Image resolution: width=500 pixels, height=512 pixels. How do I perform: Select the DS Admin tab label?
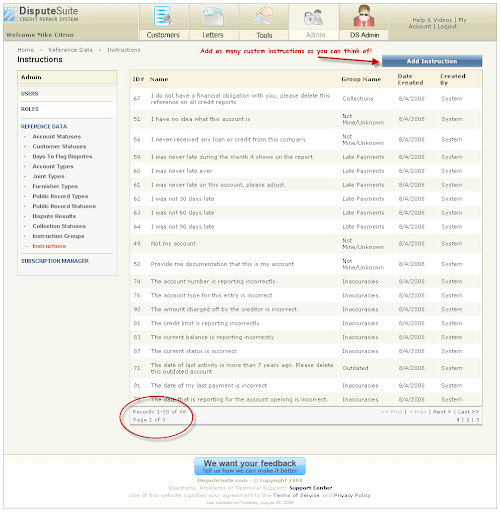[x=365, y=35]
